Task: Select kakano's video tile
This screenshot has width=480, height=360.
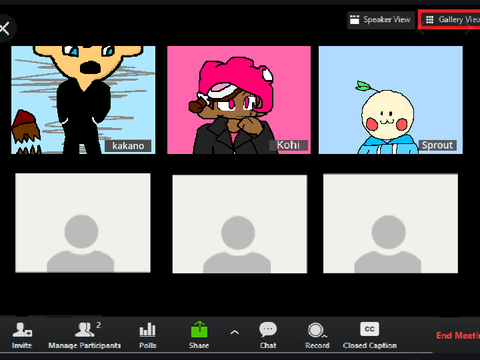Action: click(83, 100)
